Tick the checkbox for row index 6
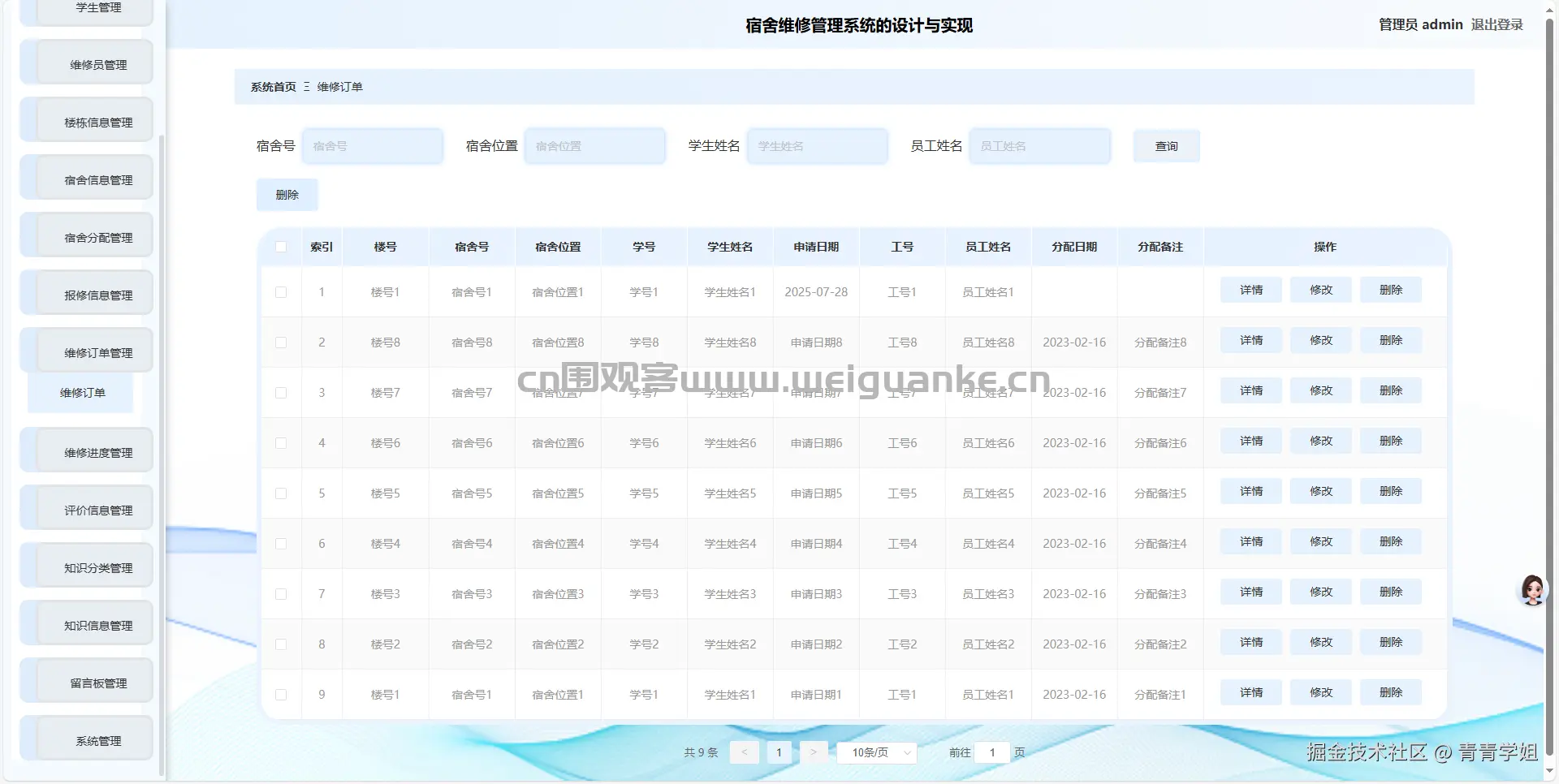 [281, 544]
